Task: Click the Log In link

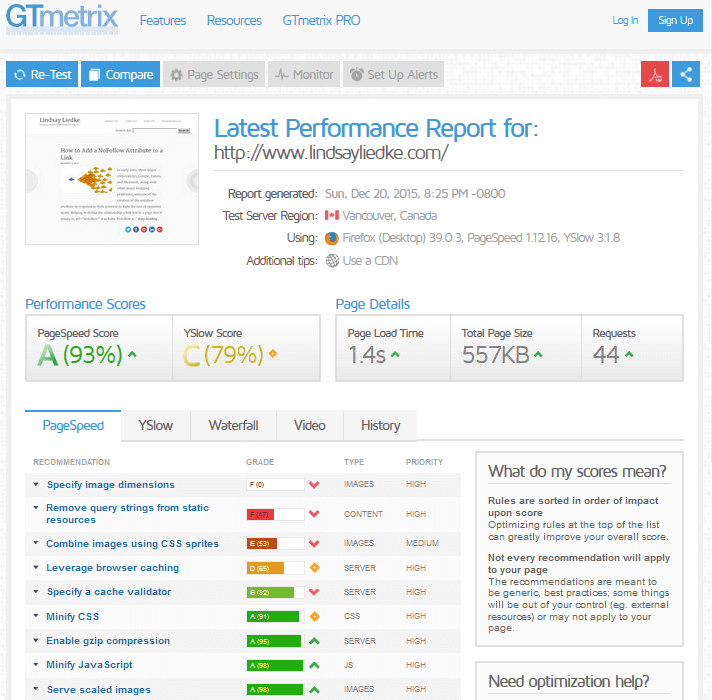Action: (x=625, y=20)
